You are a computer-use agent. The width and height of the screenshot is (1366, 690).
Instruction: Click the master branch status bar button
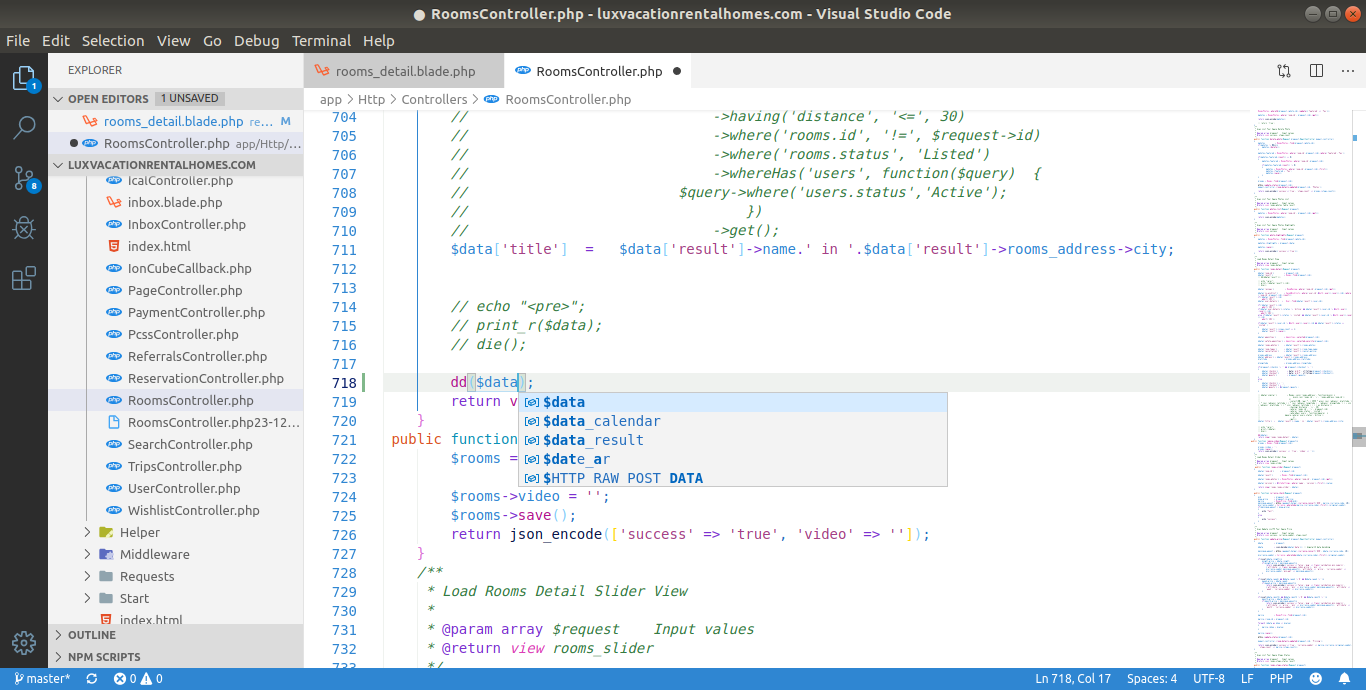click(42, 679)
